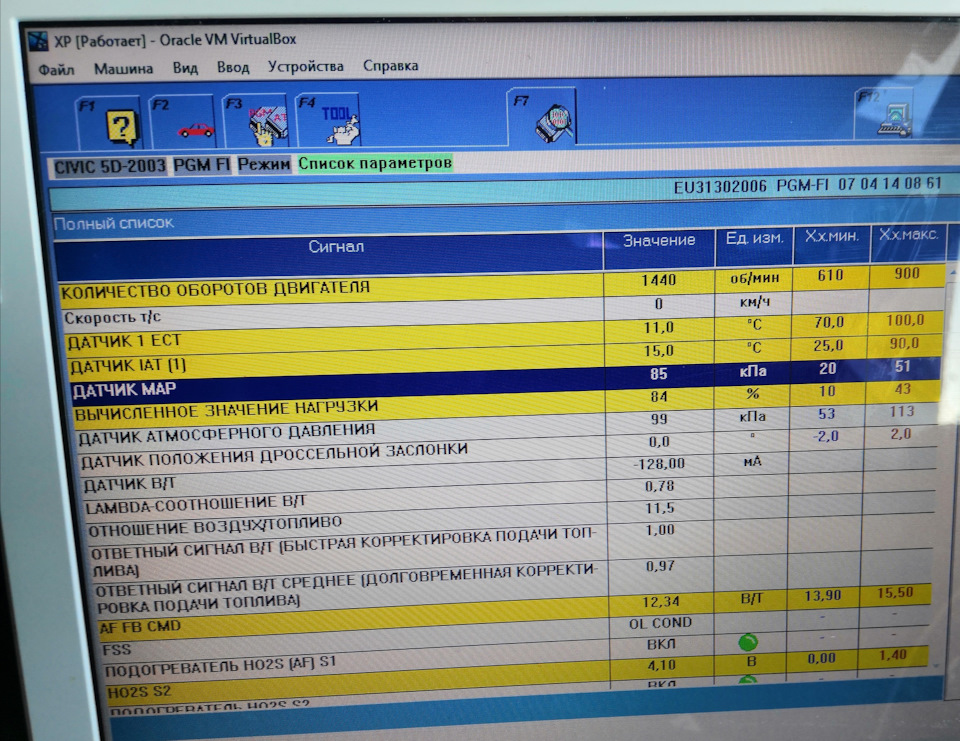Screen dimensions: 960x741
Task: Select the КОЛИЧЕСТВО ОБОРОТОВ ДВИГАТЕЛЯ row
Action: click(502, 283)
